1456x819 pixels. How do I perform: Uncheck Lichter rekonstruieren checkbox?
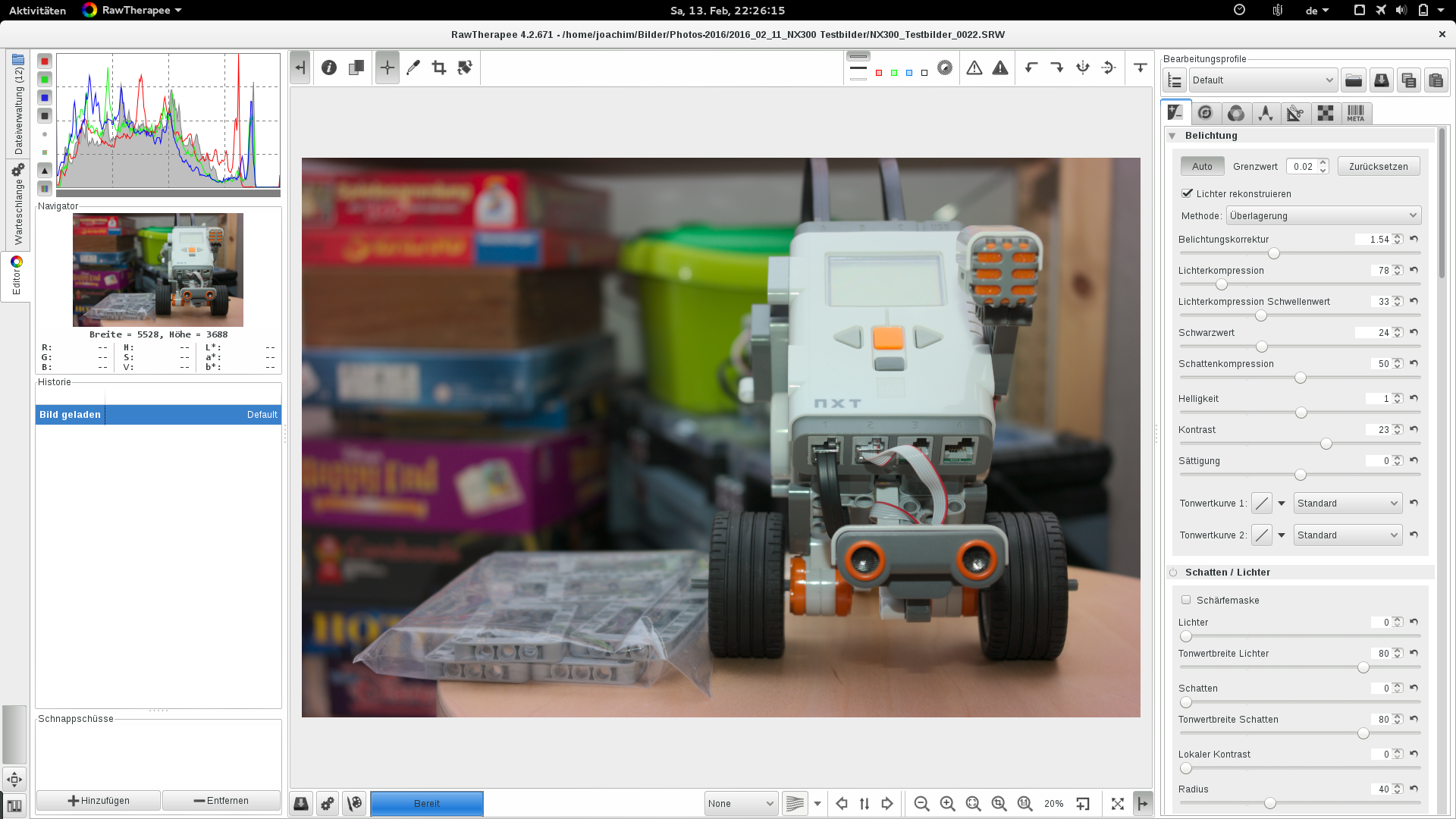pyautogui.click(x=1187, y=193)
